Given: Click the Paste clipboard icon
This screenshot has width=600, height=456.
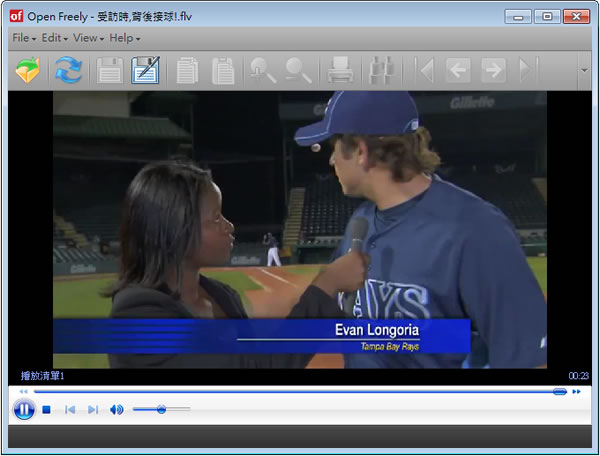Looking at the screenshot, I should pos(223,70).
